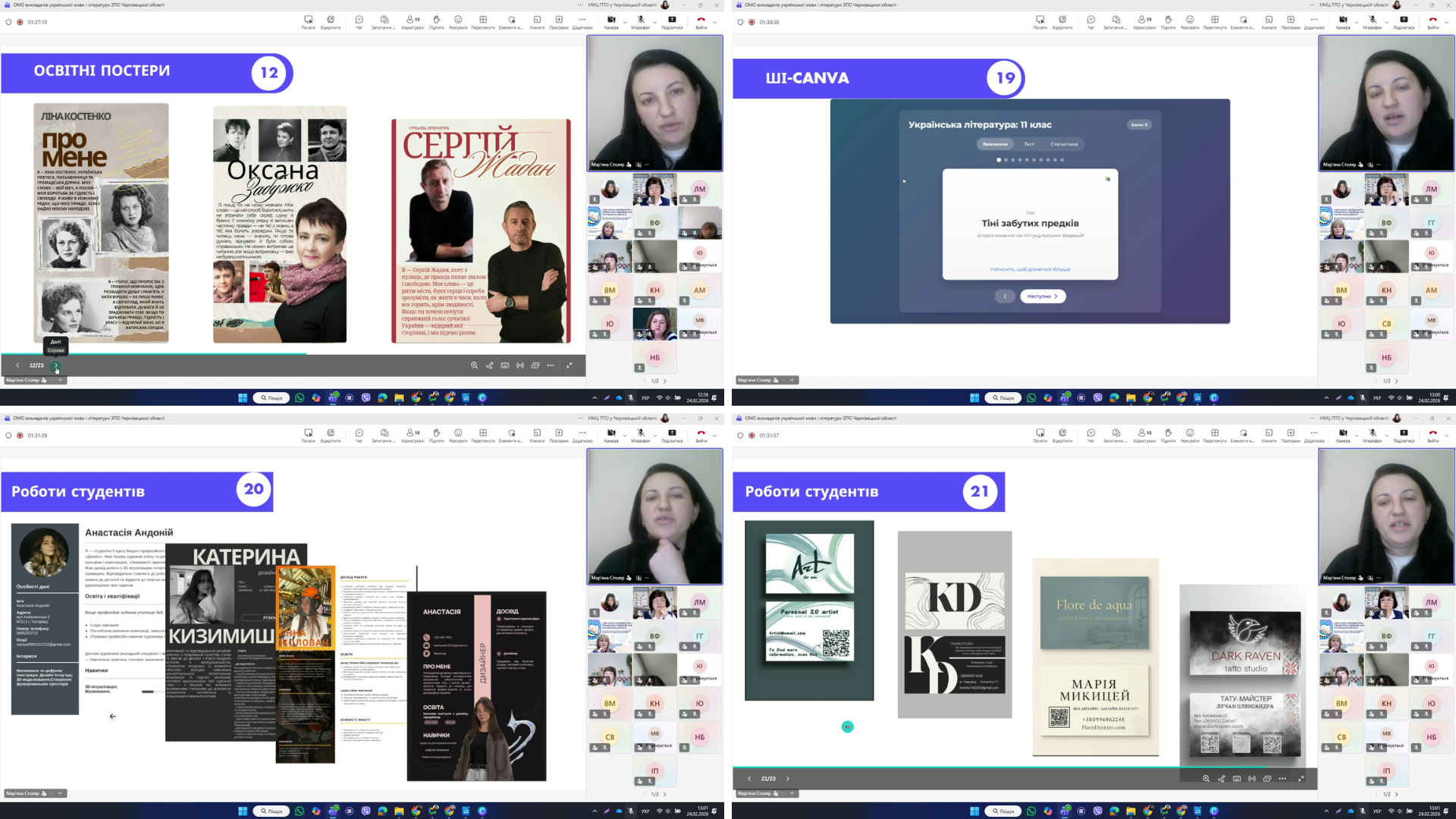Open Чат in the Освітні постери meeting window
Viewport: 1456px width, 819px height.
click(x=359, y=20)
